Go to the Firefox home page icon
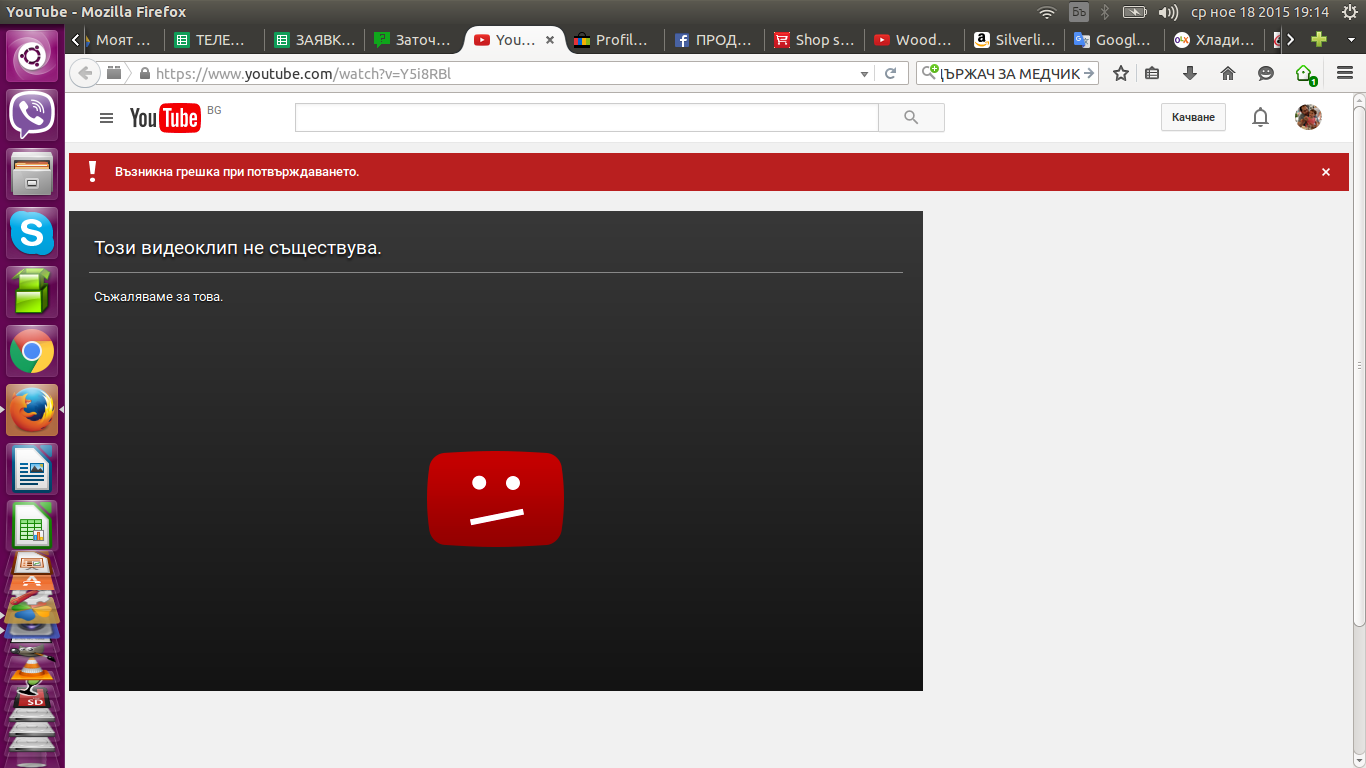The width and height of the screenshot is (1366, 768). coord(1228,73)
